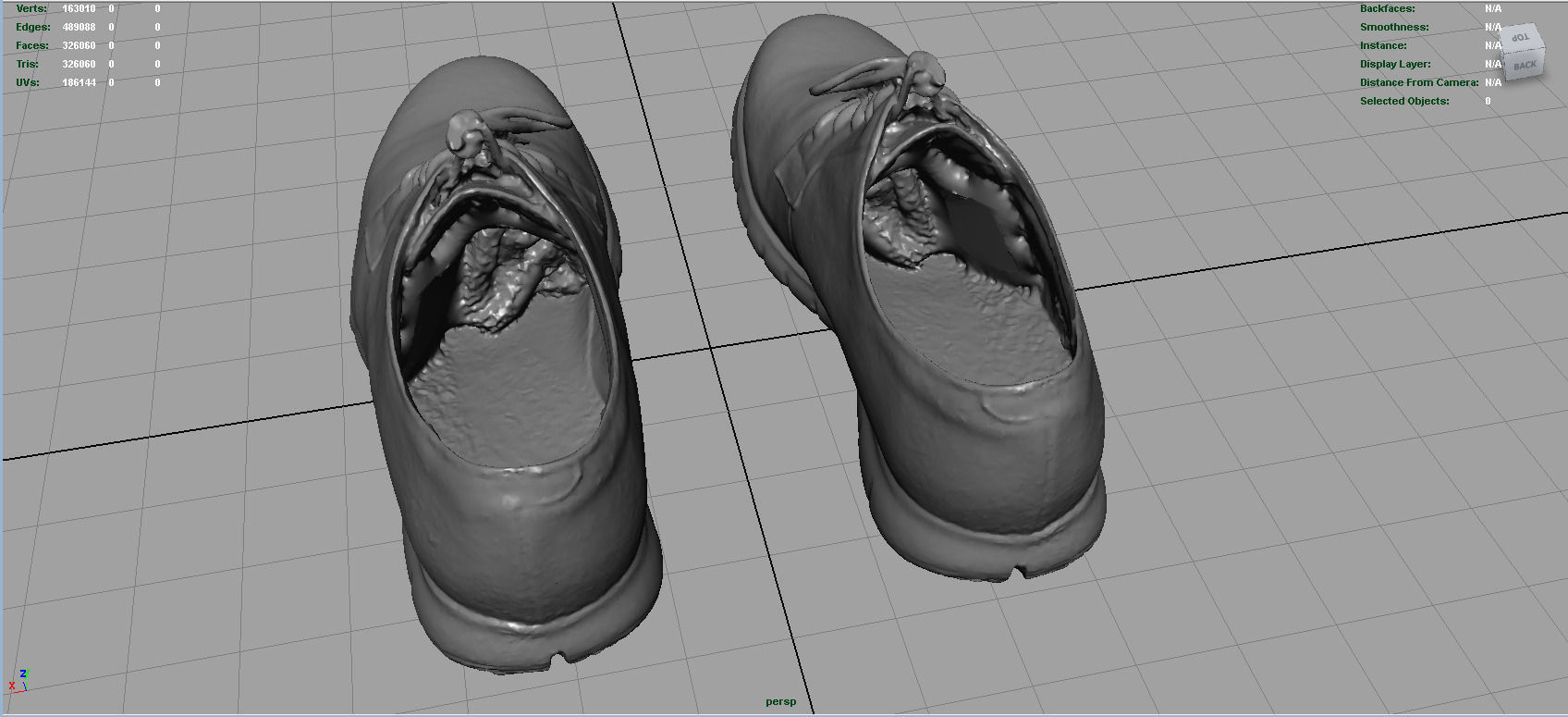This screenshot has width=1568, height=717.
Task: Click the N/A value next to Backfaces
Action: coord(1493,8)
